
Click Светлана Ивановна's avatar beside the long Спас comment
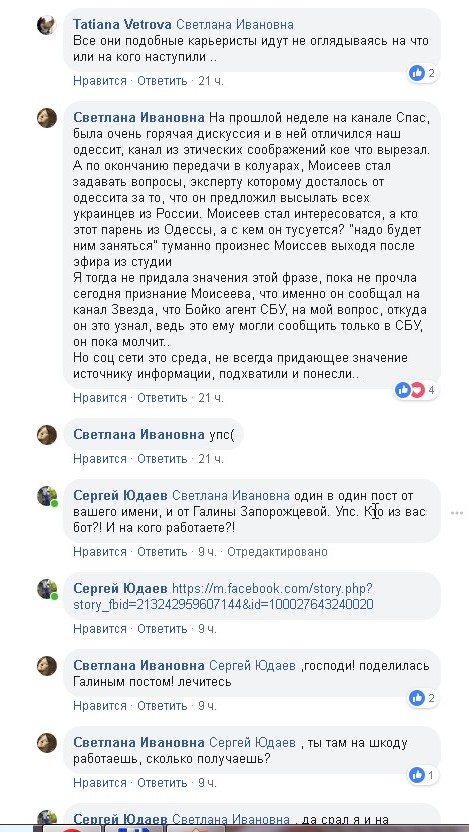pyautogui.click(x=47, y=118)
